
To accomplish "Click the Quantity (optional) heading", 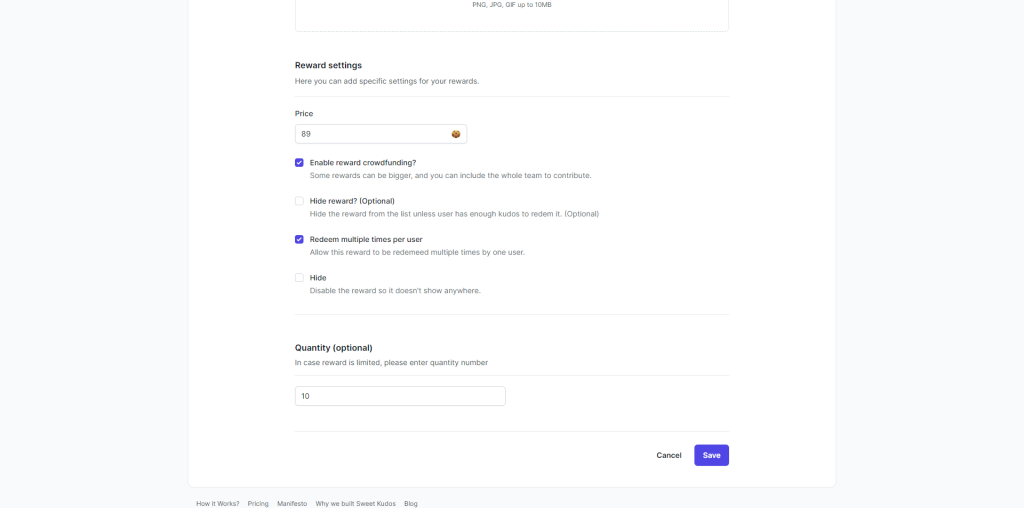I will [334, 348].
